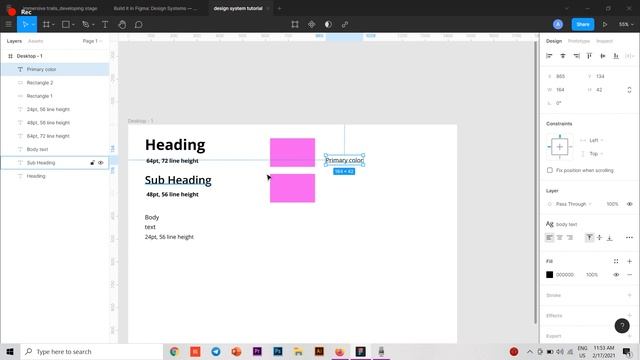
Task: Toggle Fill visibility eye icon
Action: point(616,275)
